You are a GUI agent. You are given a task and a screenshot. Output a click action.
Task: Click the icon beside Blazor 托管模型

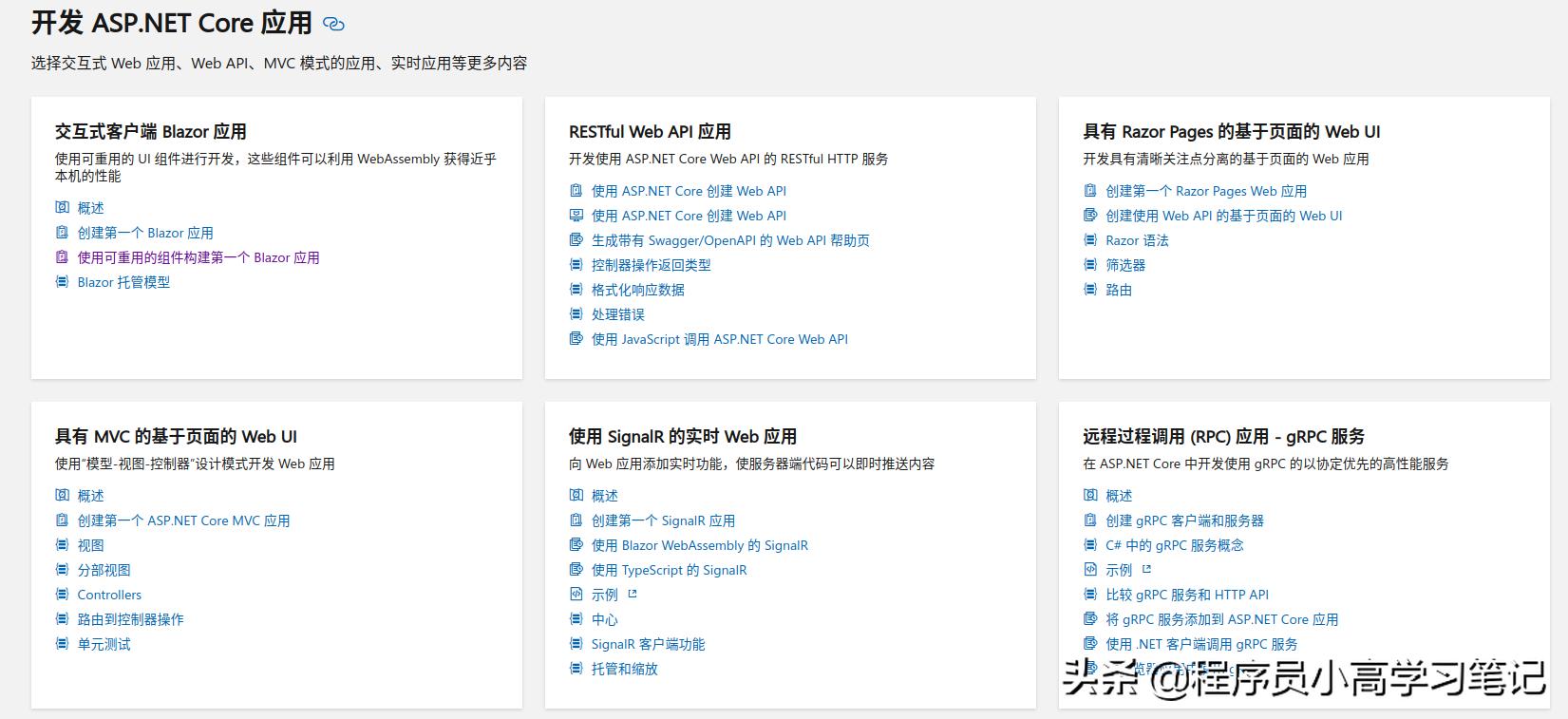pyautogui.click(x=62, y=281)
